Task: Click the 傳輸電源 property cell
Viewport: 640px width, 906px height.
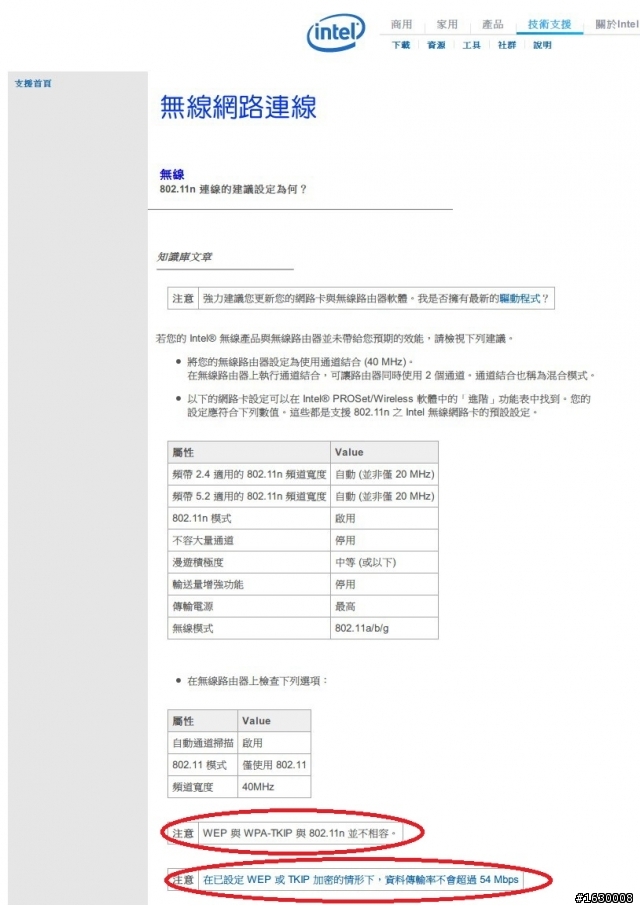Action: (x=249, y=606)
